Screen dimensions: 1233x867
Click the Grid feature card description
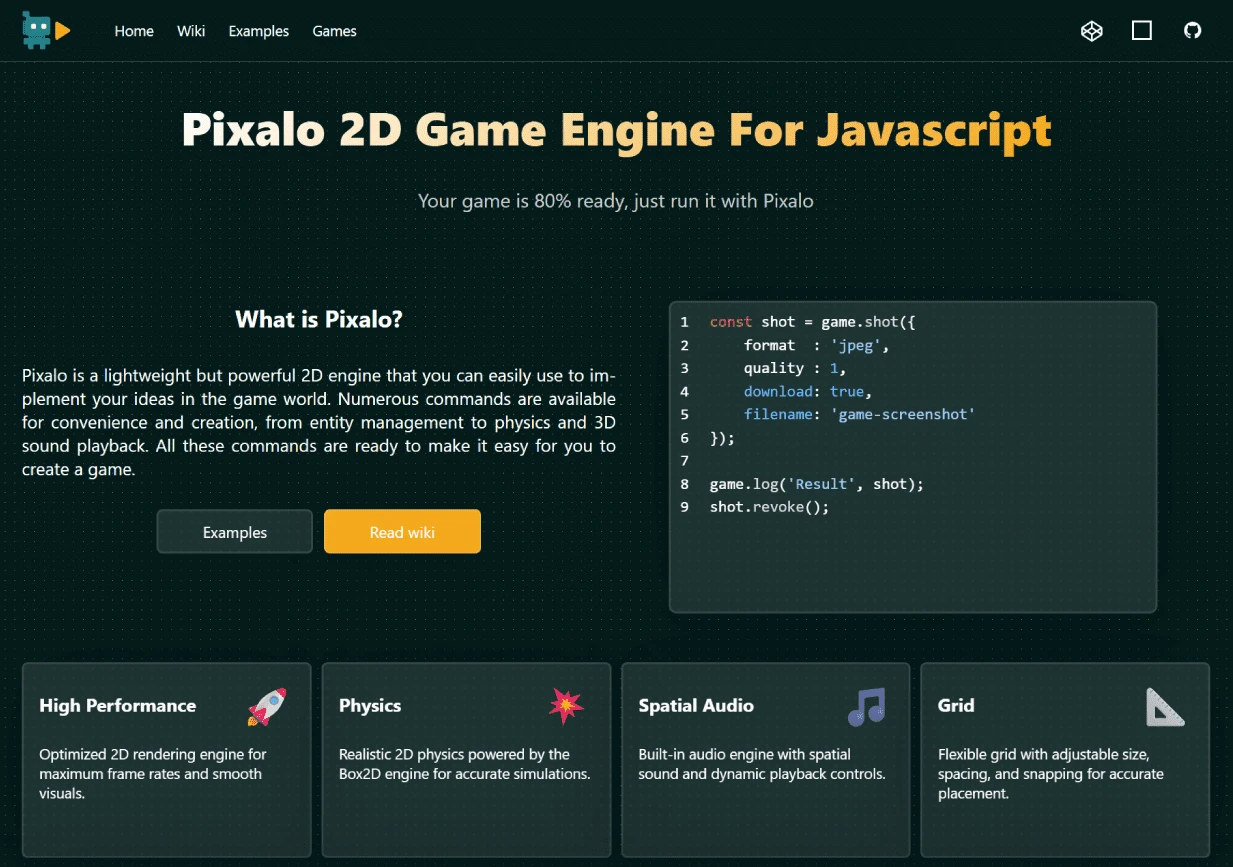(1051, 773)
